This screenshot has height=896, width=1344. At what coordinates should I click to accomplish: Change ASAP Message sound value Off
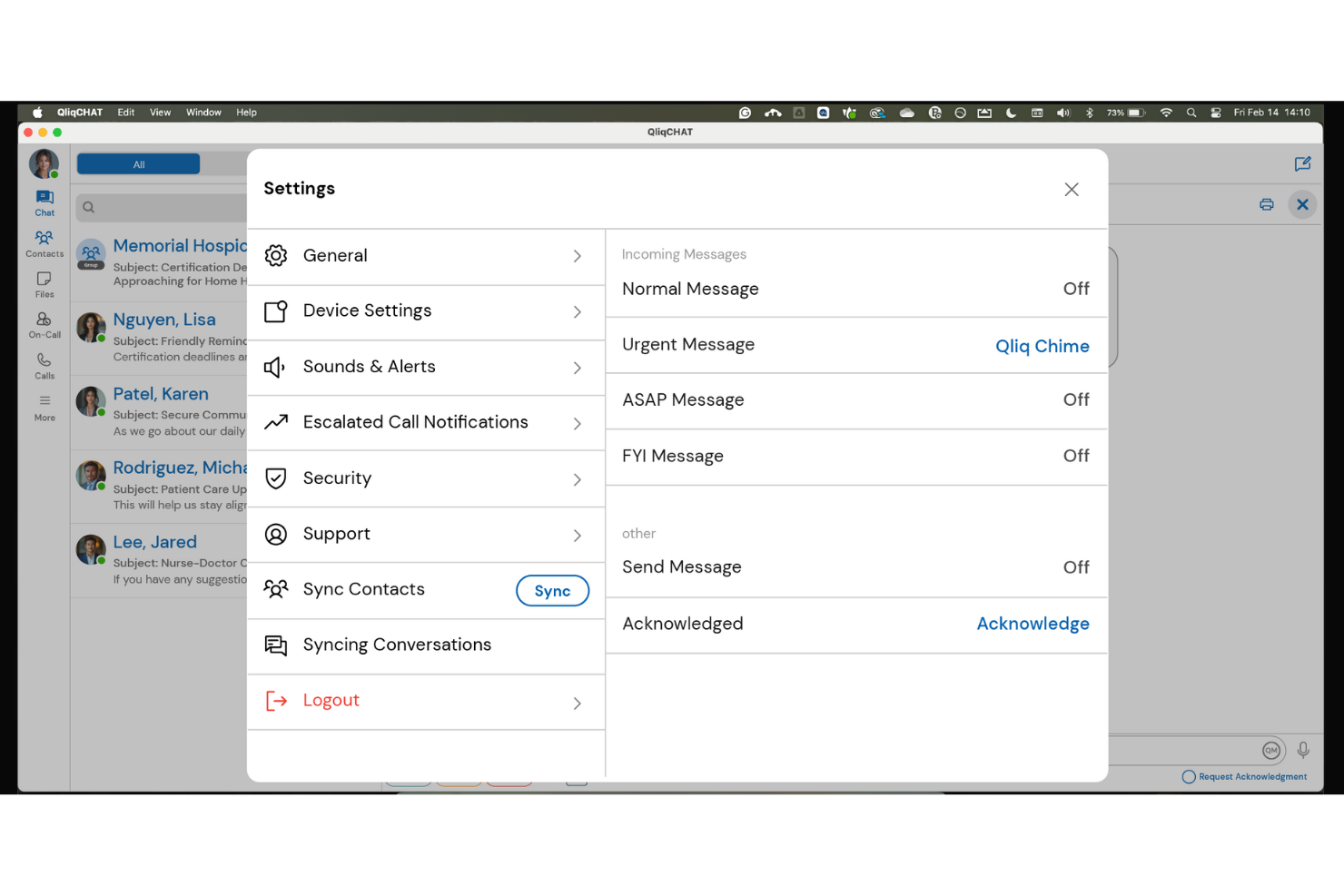tap(1076, 399)
